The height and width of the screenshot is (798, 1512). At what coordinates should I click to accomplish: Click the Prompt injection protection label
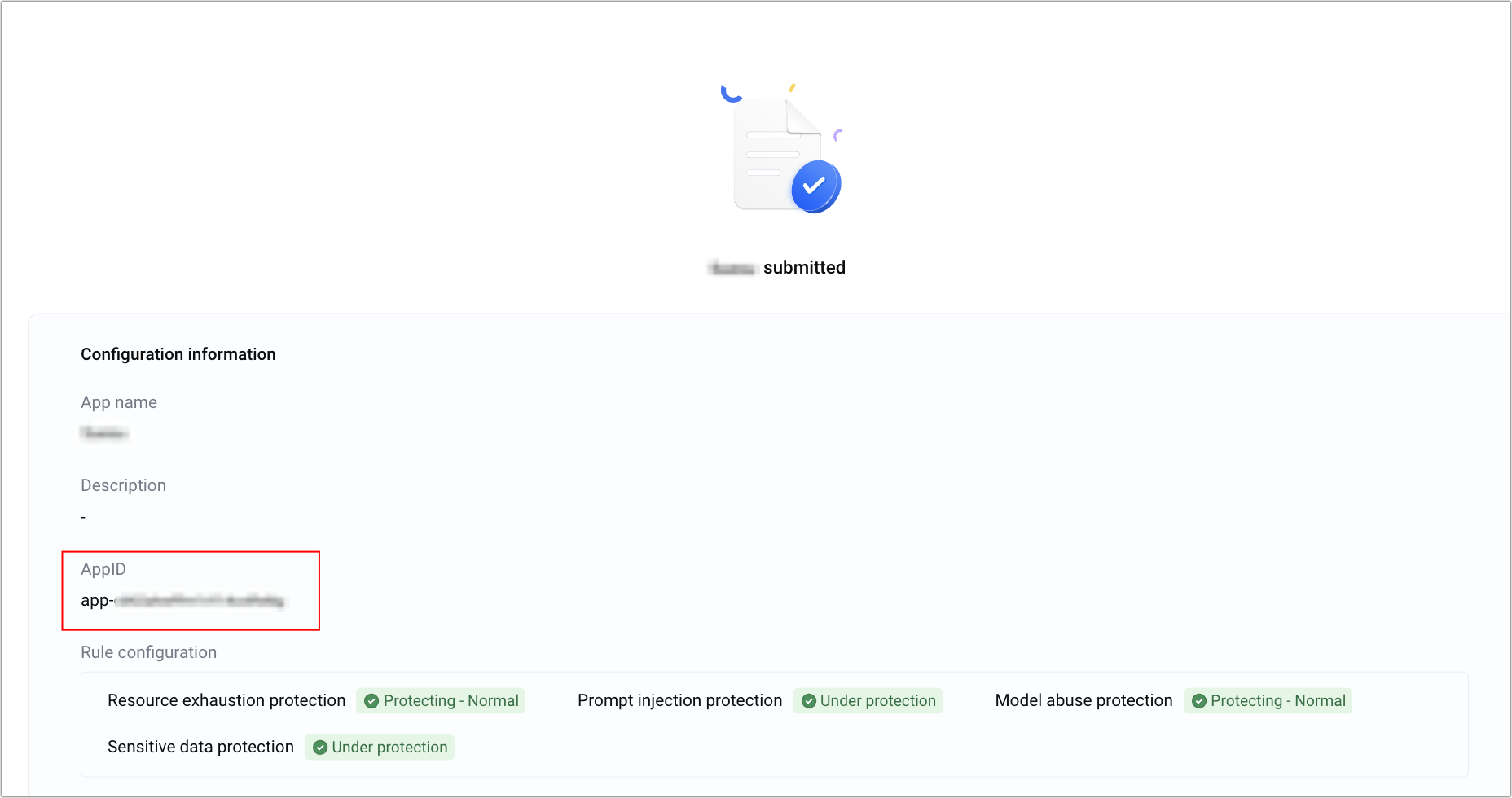pyautogui.click(x=679, y=701)
